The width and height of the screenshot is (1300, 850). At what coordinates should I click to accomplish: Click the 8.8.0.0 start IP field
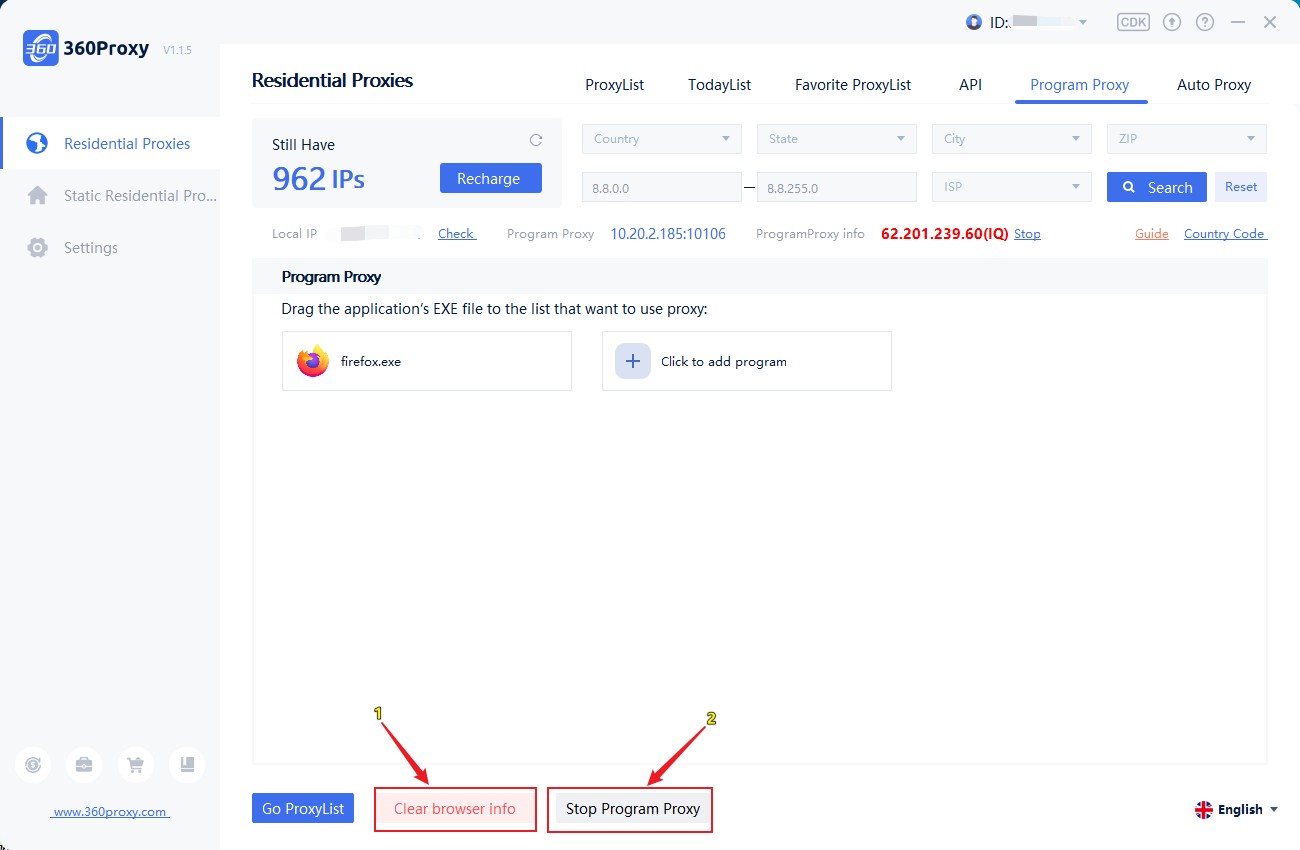pyautogui.click(x=662, y=187)
